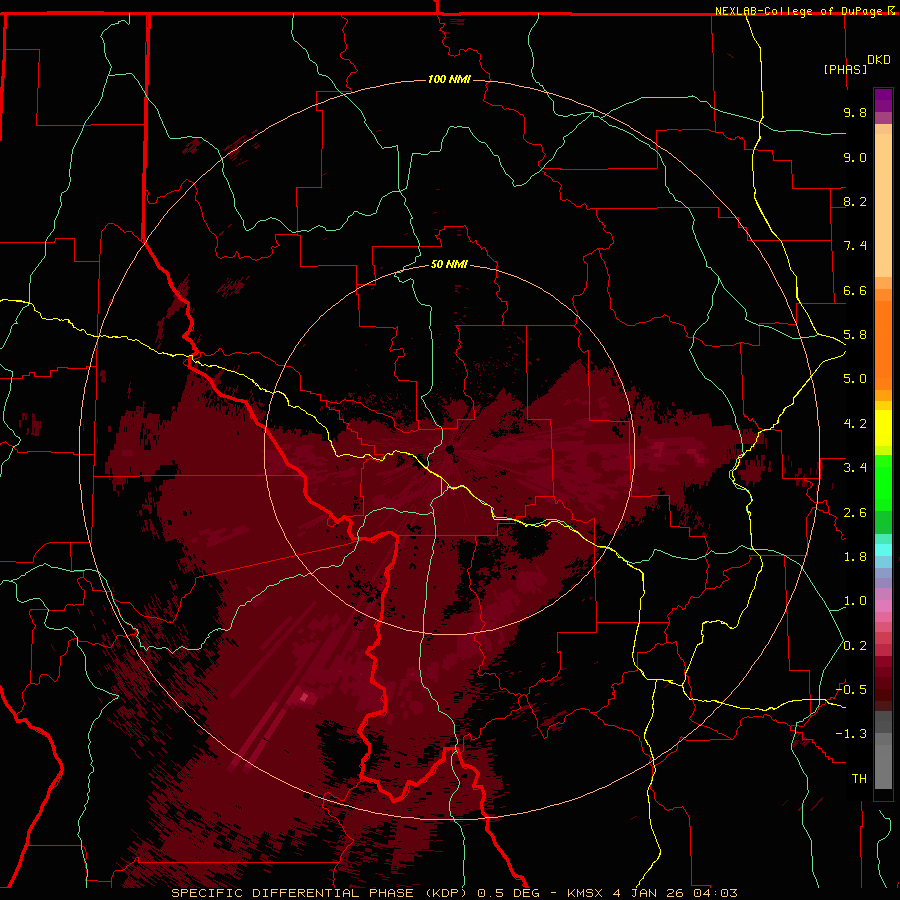Click the -0.5 legend value
The height and width of the screenshot is (900, 900).
(x=851, y=690)
